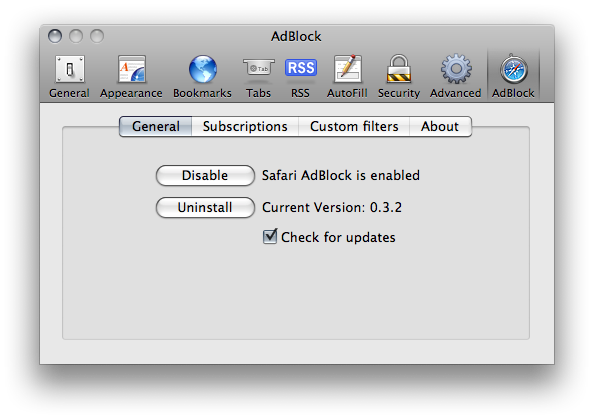Toggle the Check for updates checkbox

tap(270, 236)
